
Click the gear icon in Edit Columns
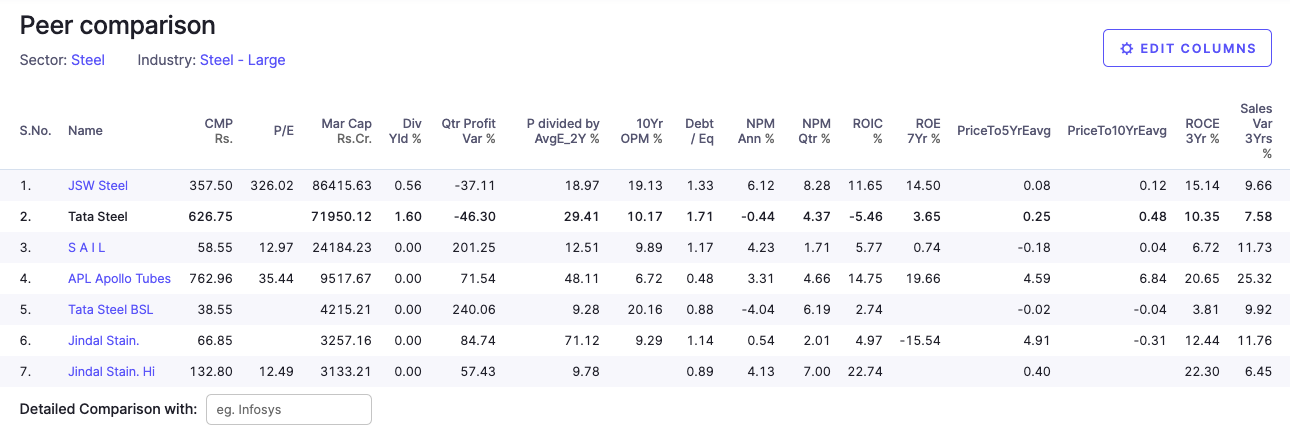1127,48
